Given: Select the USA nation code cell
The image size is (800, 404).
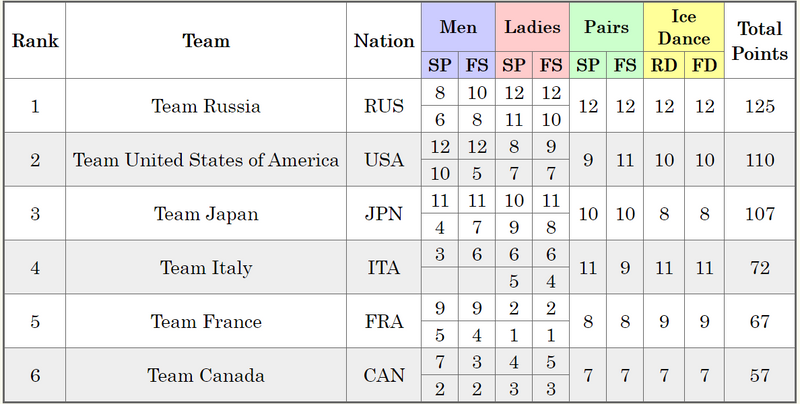Looking at the screenshot, I should coord(384,160).
